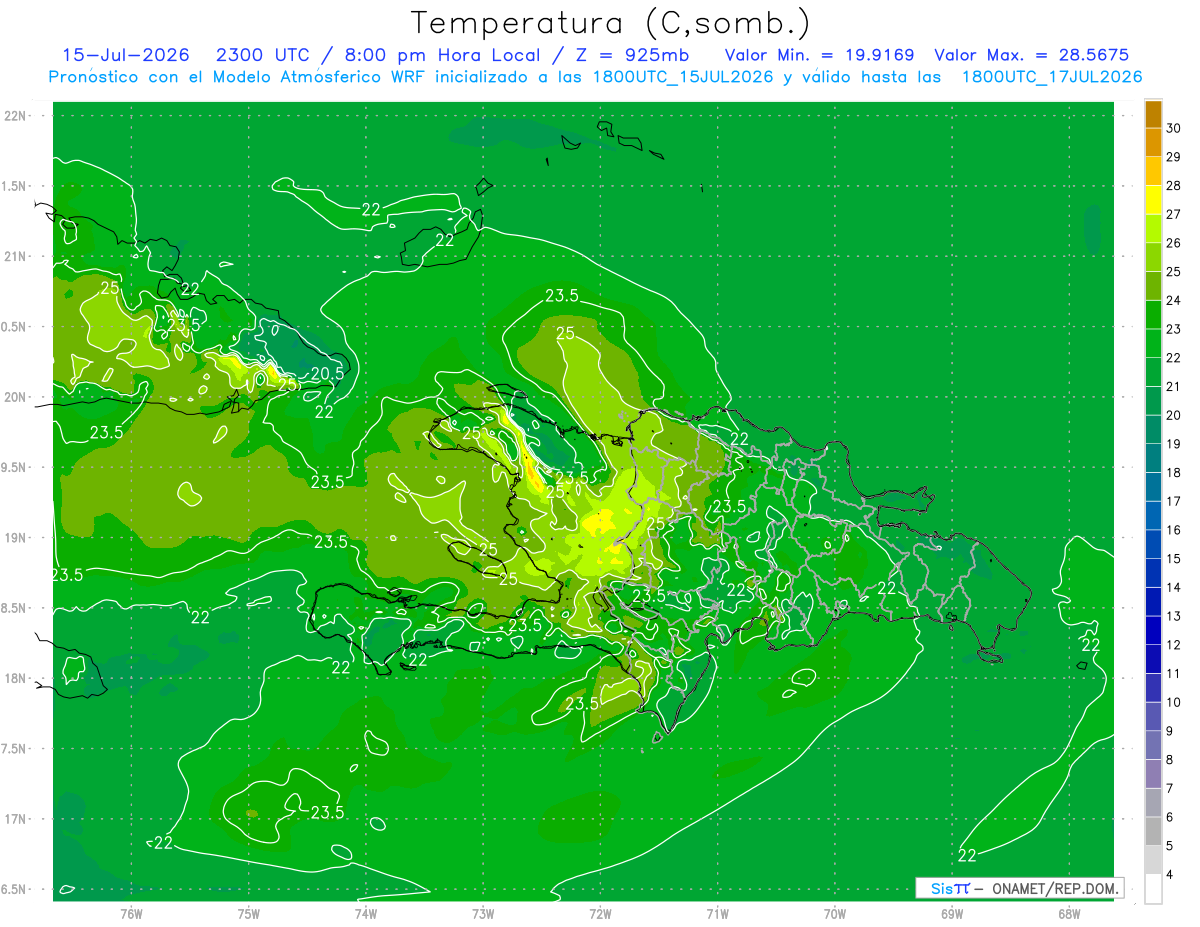Image resolution: width=1200 pixels, height=927 pixels.
Task: Click the "Valor Max. = 28.5675" readout
Action: click(x=1031, y=55)
